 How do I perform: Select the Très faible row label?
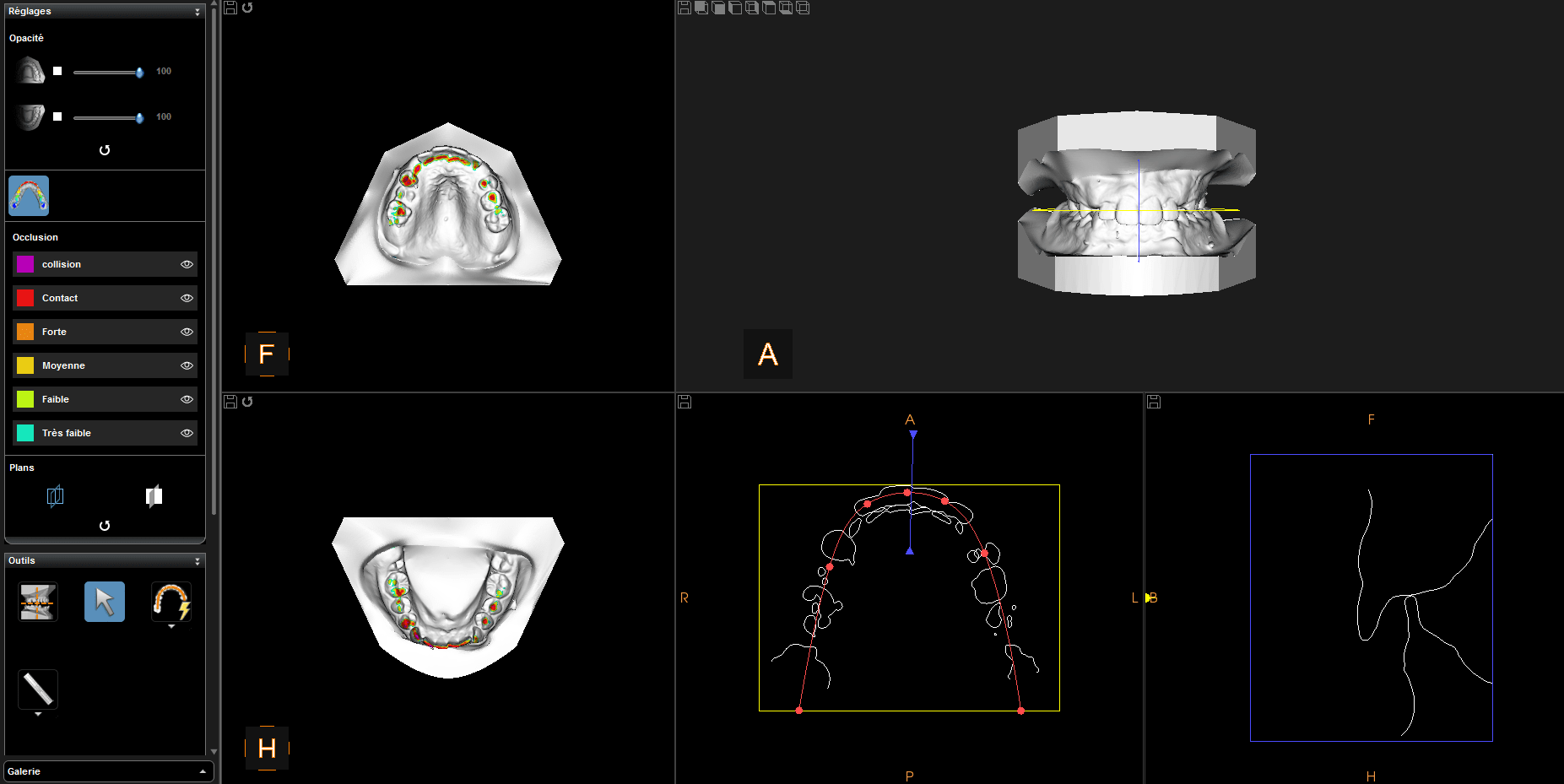click(x=67, y=433)
